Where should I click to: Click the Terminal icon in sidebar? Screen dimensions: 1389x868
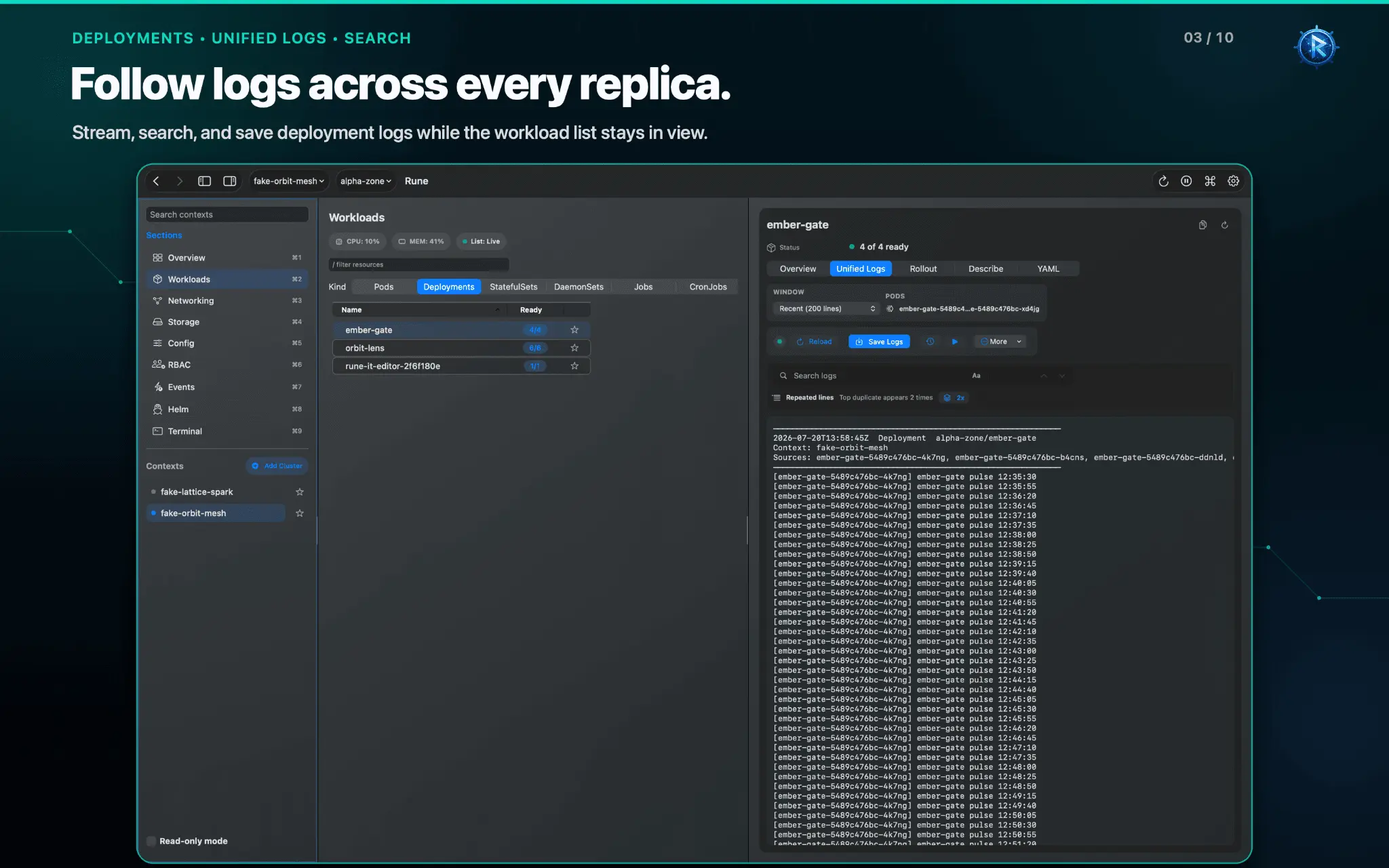click(157, 431)
